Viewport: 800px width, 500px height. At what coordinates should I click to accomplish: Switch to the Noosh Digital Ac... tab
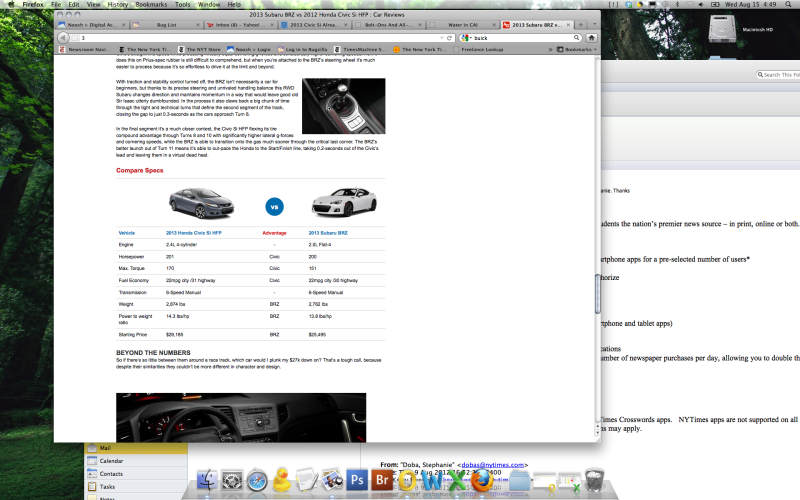[91, 24]
